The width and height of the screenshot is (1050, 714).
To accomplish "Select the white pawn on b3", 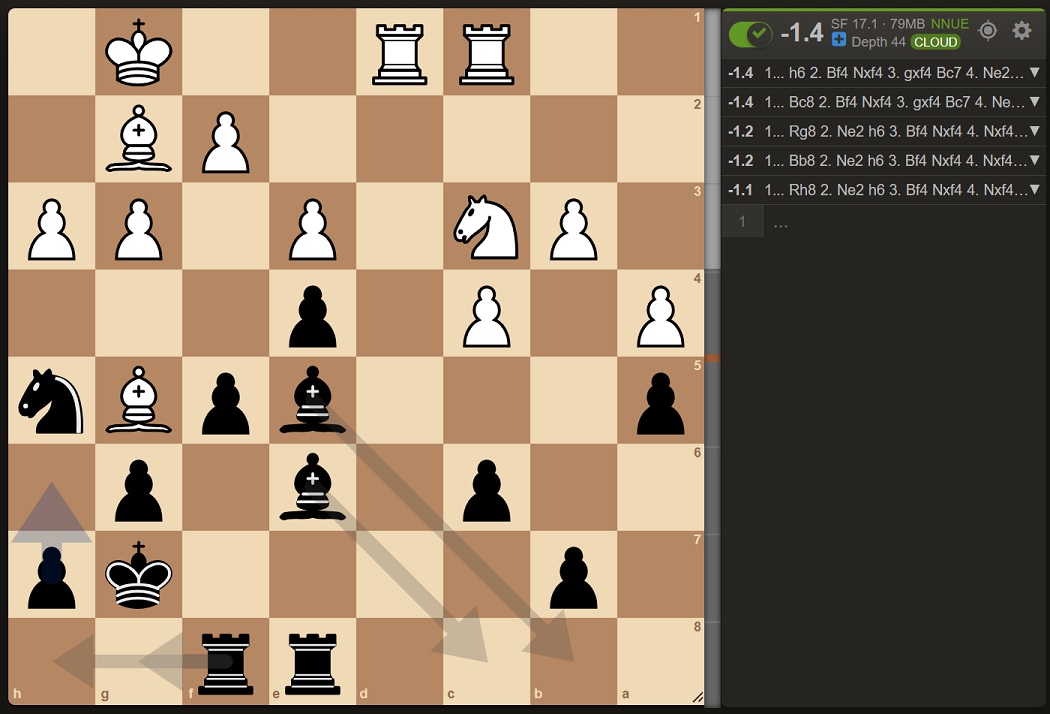I will point(574,230).
